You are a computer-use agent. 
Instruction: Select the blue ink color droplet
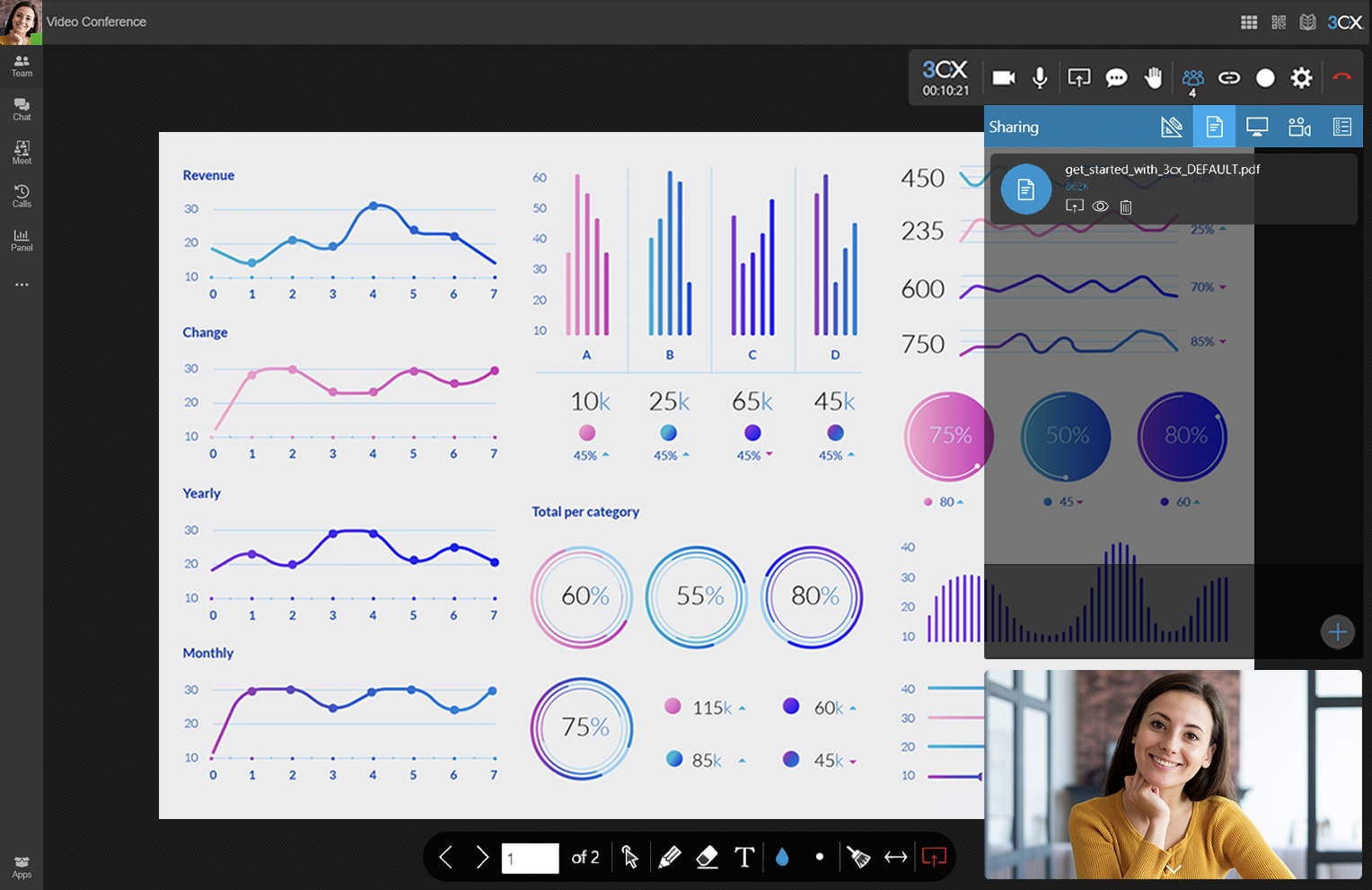pos(782,857)
